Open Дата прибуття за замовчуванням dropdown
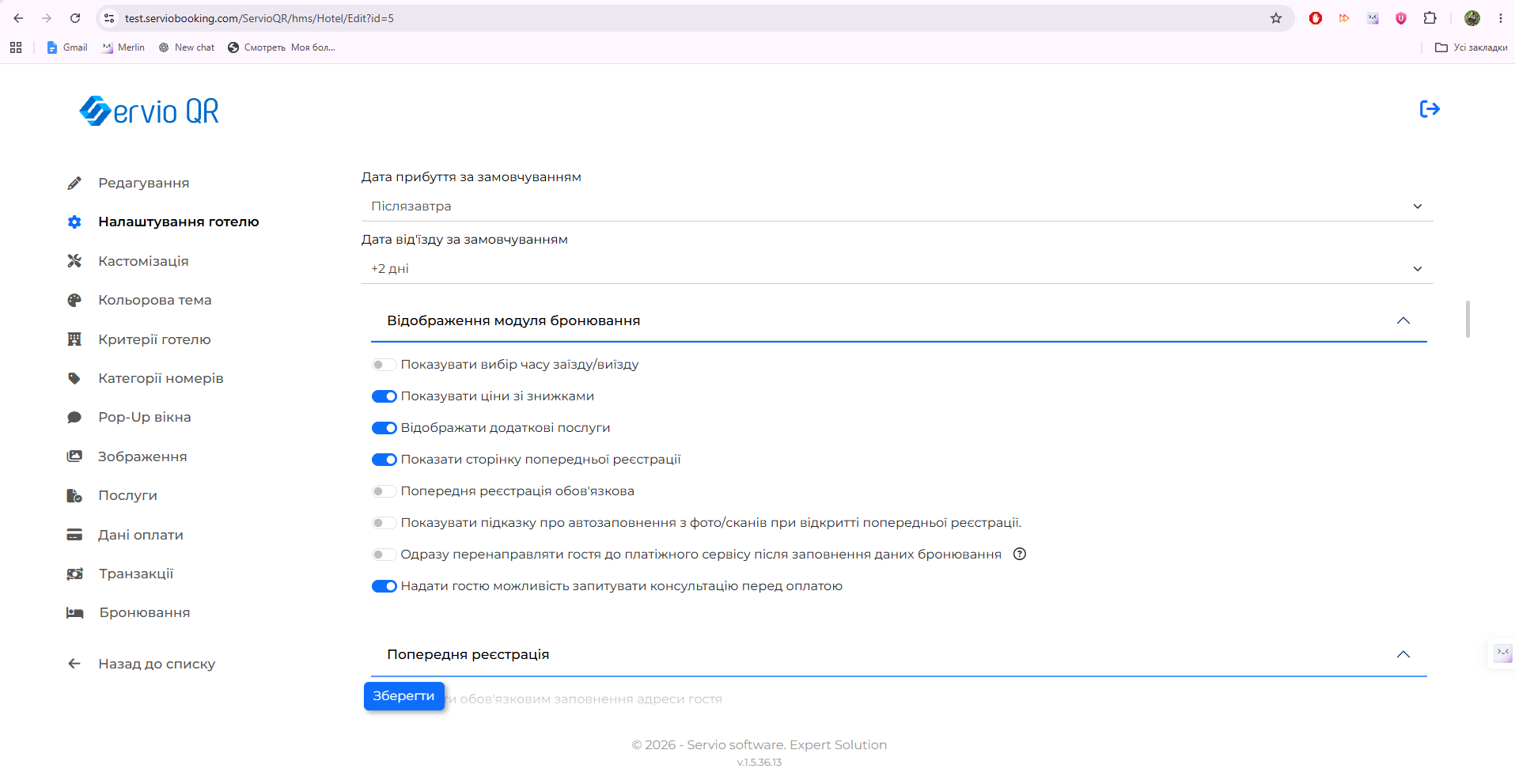Image resolution: width=1515 pixels, height=784 pixels. (897, 206)
